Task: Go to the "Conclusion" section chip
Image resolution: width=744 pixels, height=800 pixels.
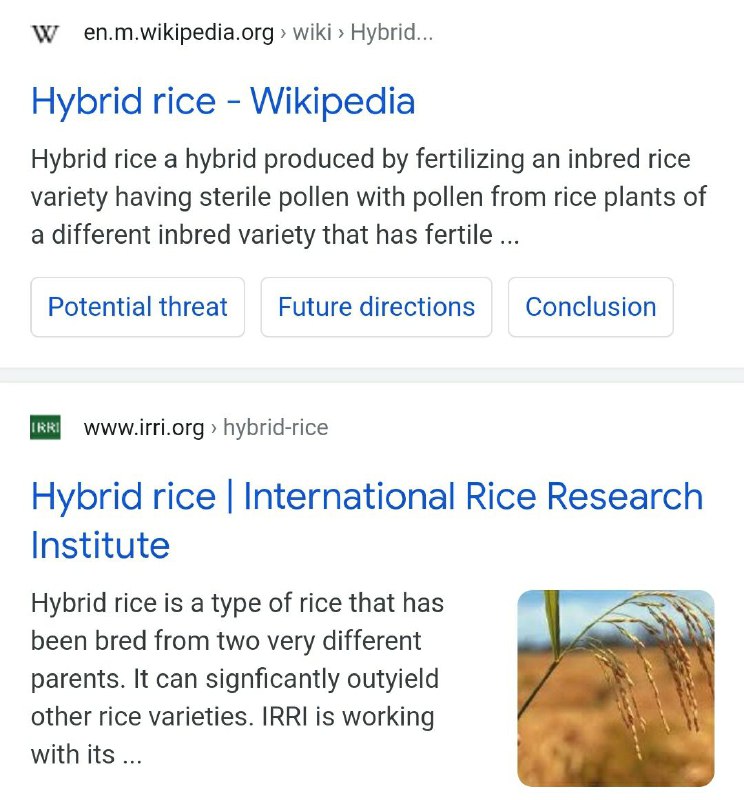Action: pos(590,307)
